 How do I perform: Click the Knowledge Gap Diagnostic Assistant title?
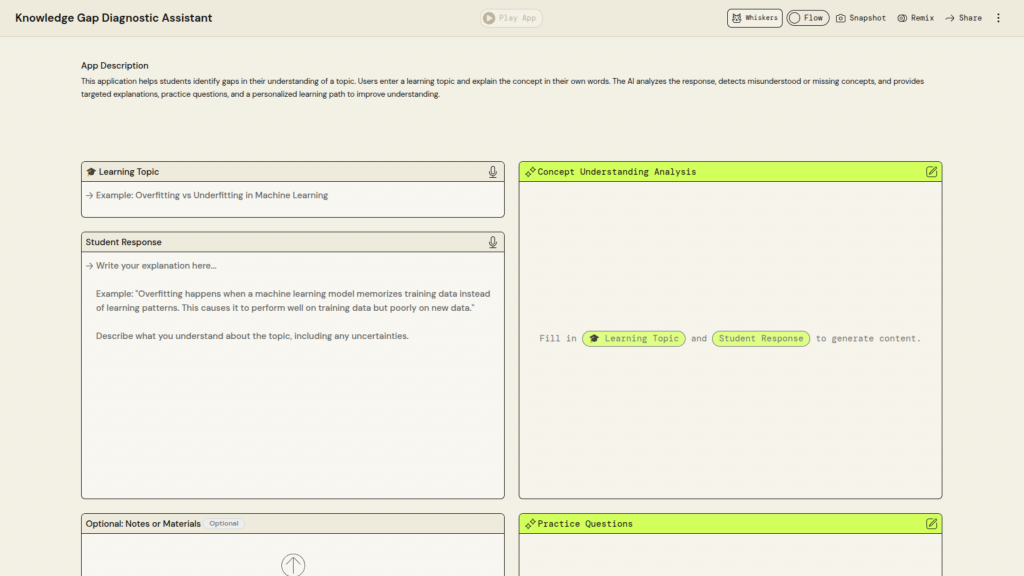(x=114, y=18)
